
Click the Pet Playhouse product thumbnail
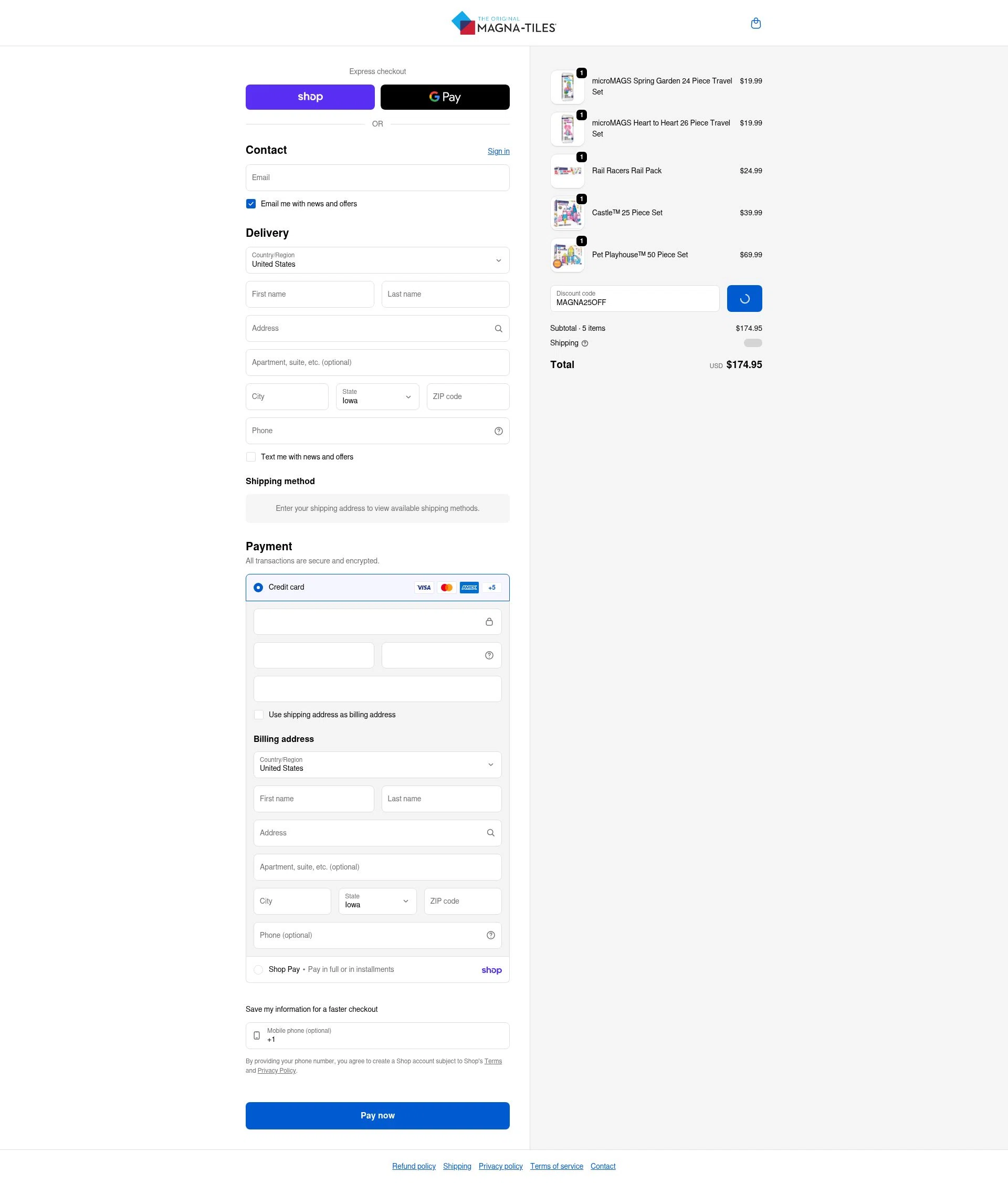pyautogui.click(x=567, y=255)
